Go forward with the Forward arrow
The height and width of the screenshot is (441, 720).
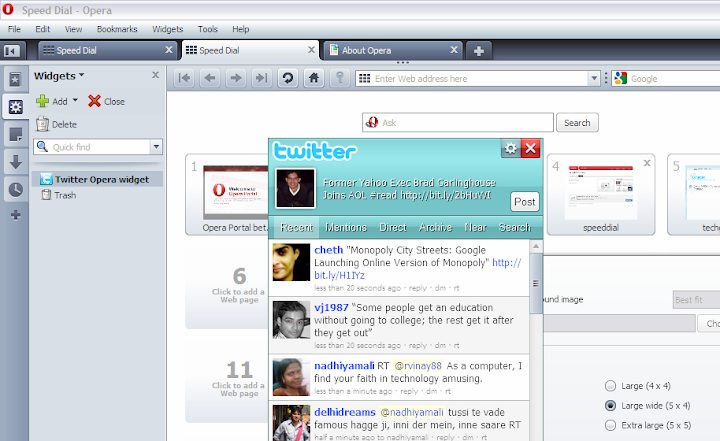tap(236, 78)
